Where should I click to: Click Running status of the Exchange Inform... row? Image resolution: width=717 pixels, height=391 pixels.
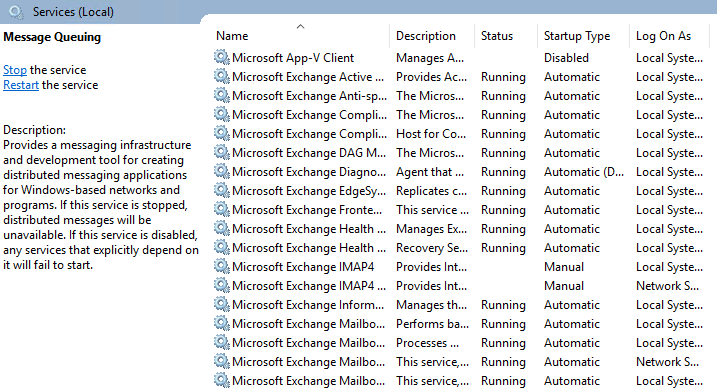503,305
